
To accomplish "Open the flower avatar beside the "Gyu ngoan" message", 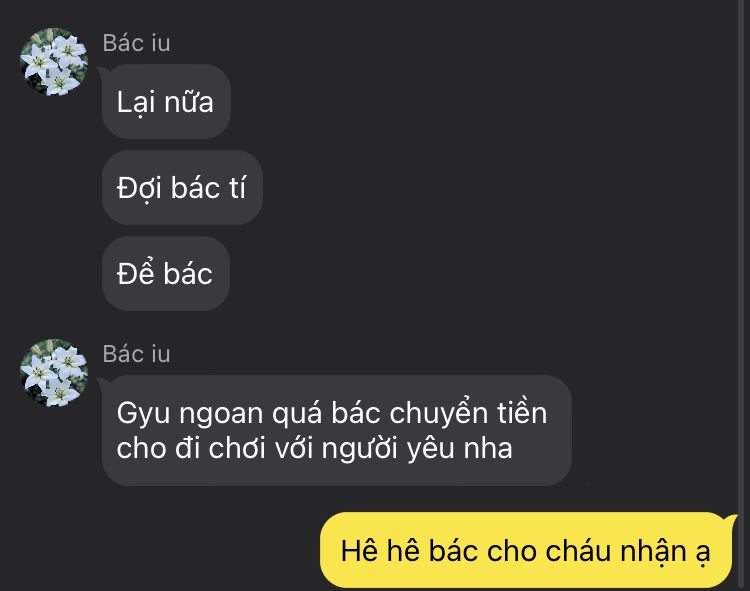I will tap(54, 373).
